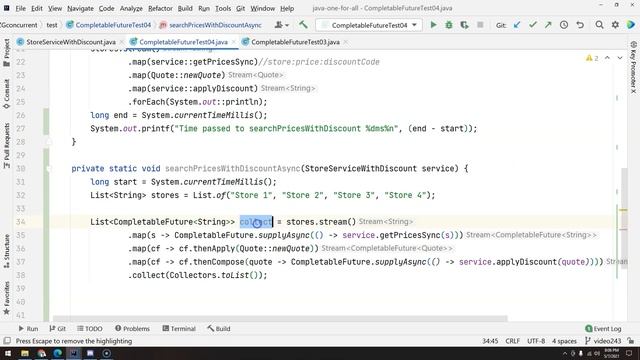
Task: Click the warnings indicator showing 2
Action: click(x=592, y=58)
